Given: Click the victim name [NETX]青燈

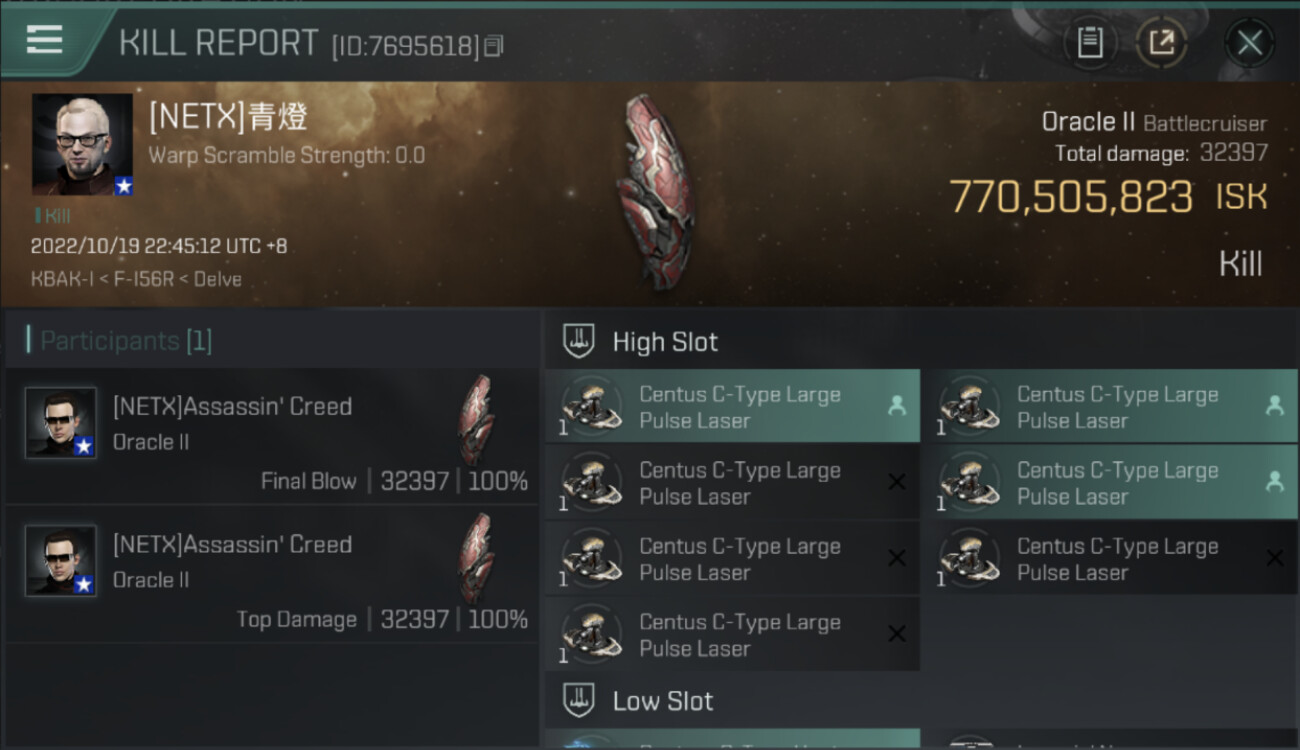Looking at the screenshot, I should point(228,118).
